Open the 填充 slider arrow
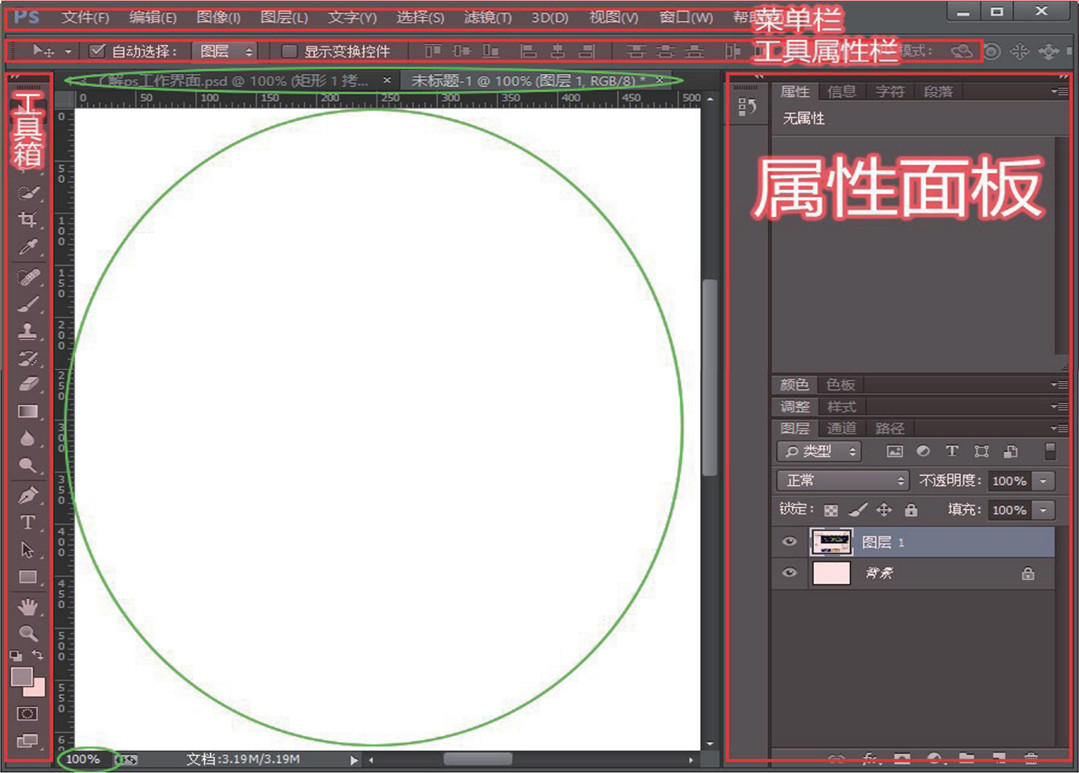The width and height of the screenshot is (1079, 773). point(1043,510)
